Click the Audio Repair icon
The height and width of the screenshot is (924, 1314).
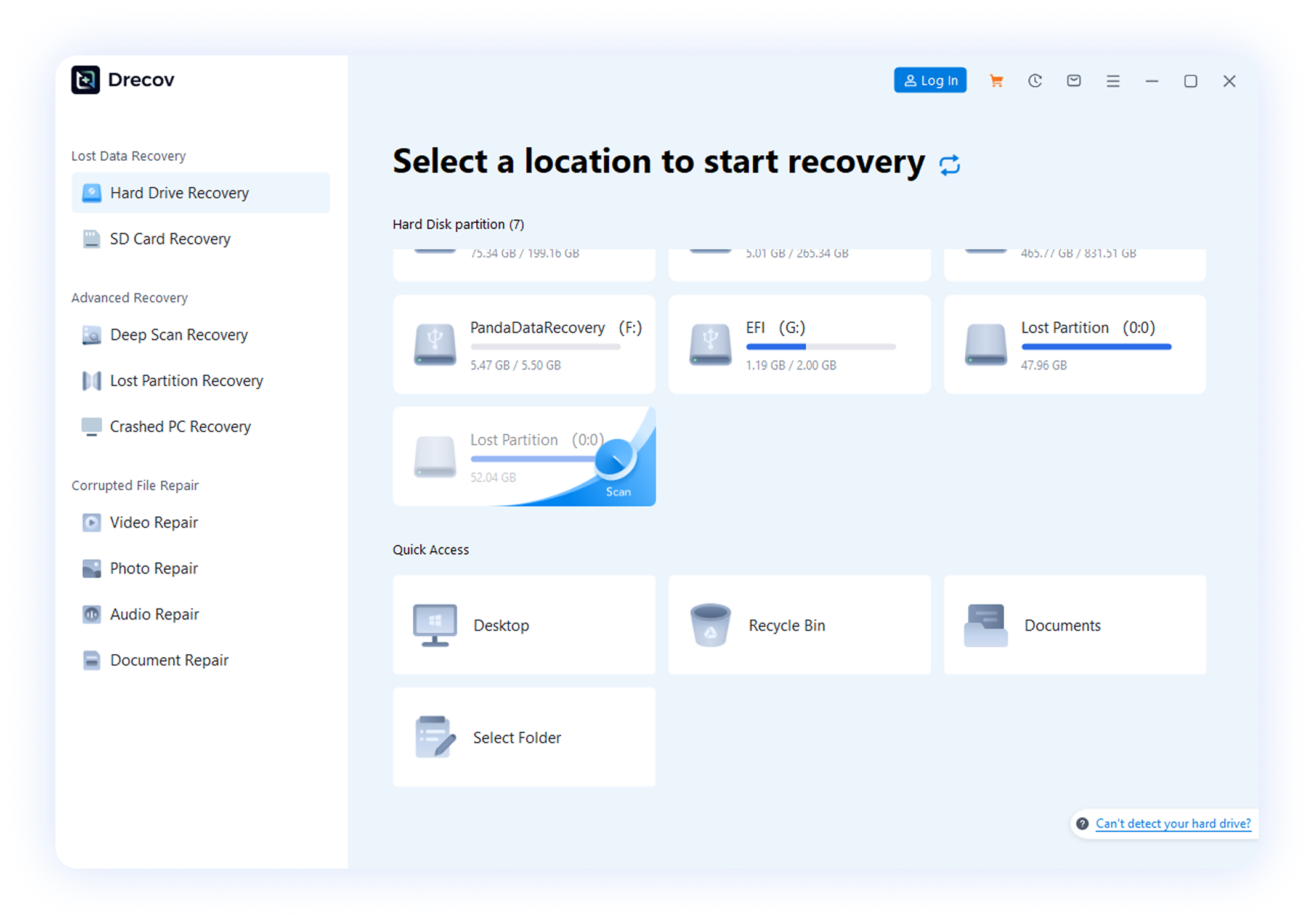pos(92,614)
